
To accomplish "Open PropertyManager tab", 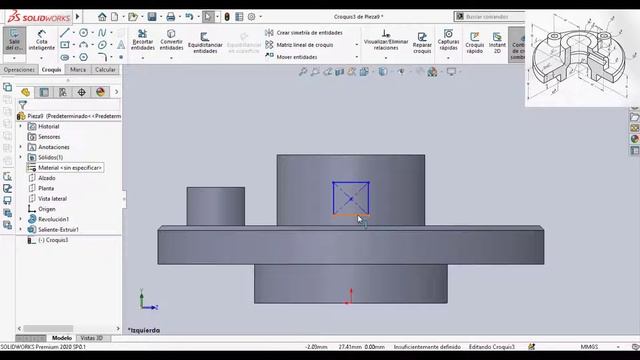I will [x=44, y=92].
